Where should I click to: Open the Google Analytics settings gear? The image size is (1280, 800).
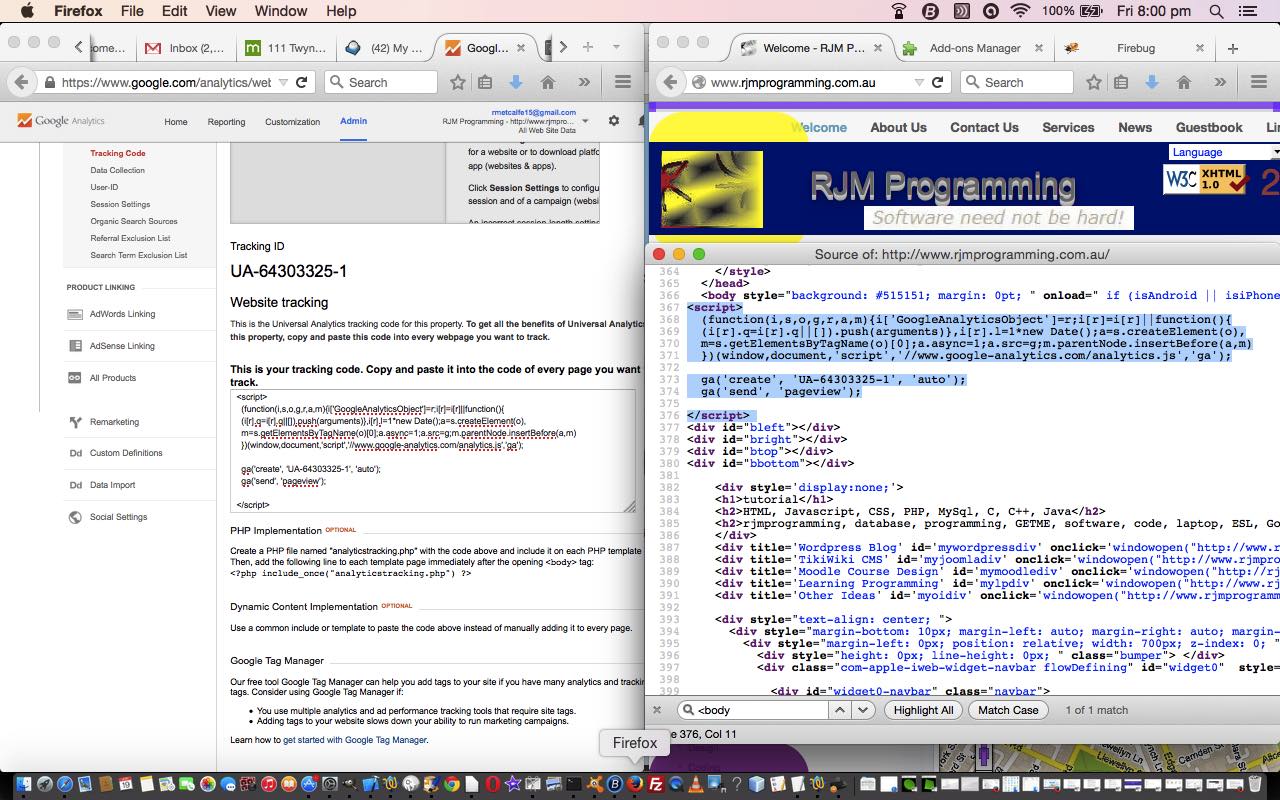(614, 121)
